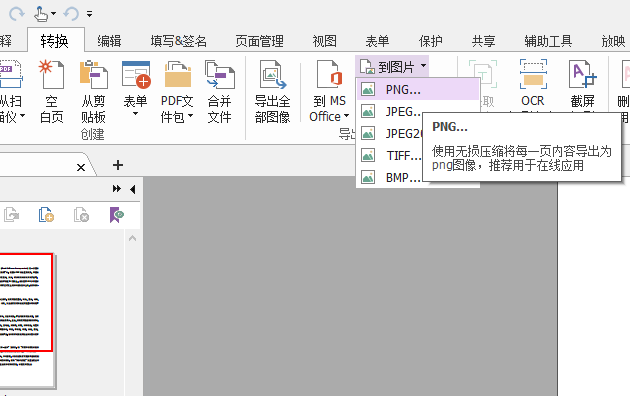Click the 到 MS Office export icon
Screen dimensions: 630x396
click(329, 75)
